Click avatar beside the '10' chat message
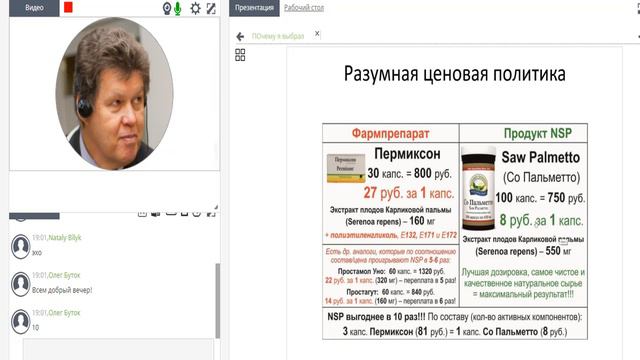 pos(20,321)
